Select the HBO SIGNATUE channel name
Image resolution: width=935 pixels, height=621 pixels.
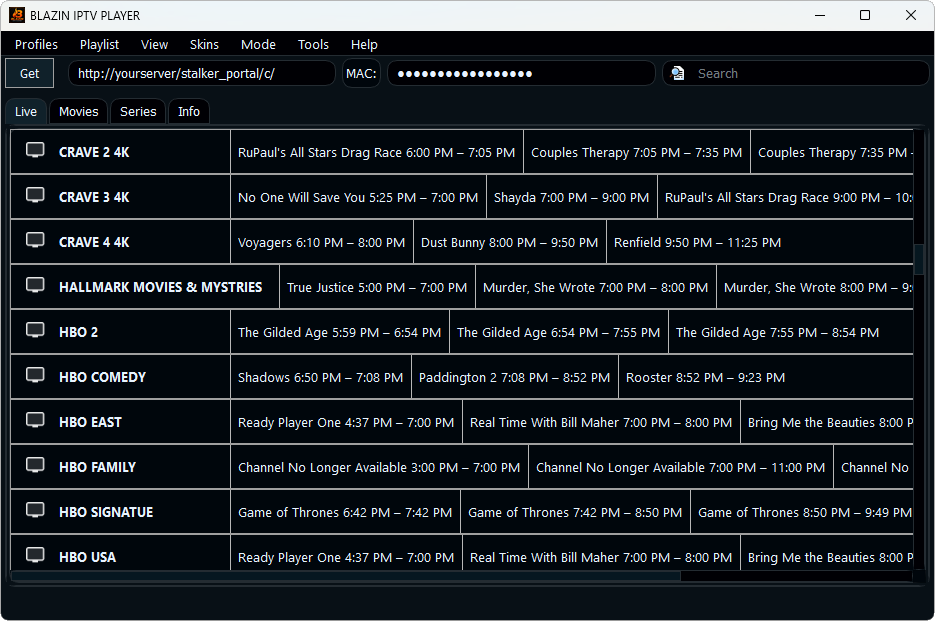[x=106, y=512]
